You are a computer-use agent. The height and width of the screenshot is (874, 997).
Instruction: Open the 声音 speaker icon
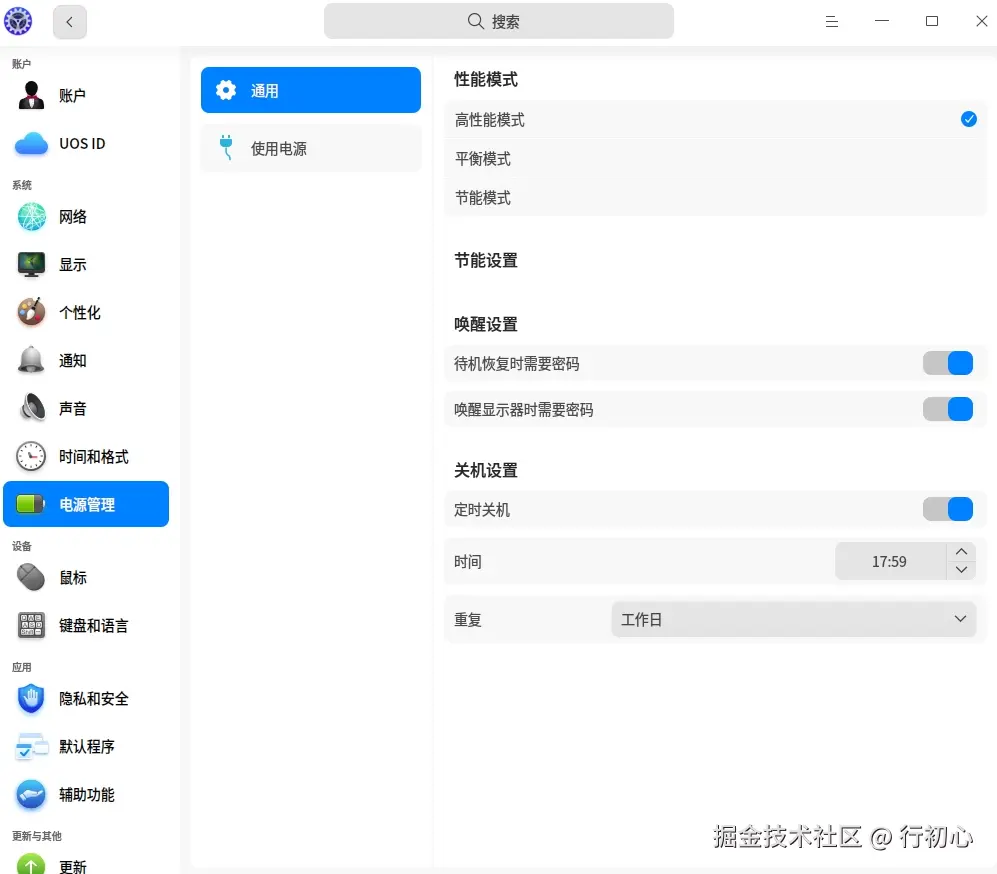[x=32, y=408]
